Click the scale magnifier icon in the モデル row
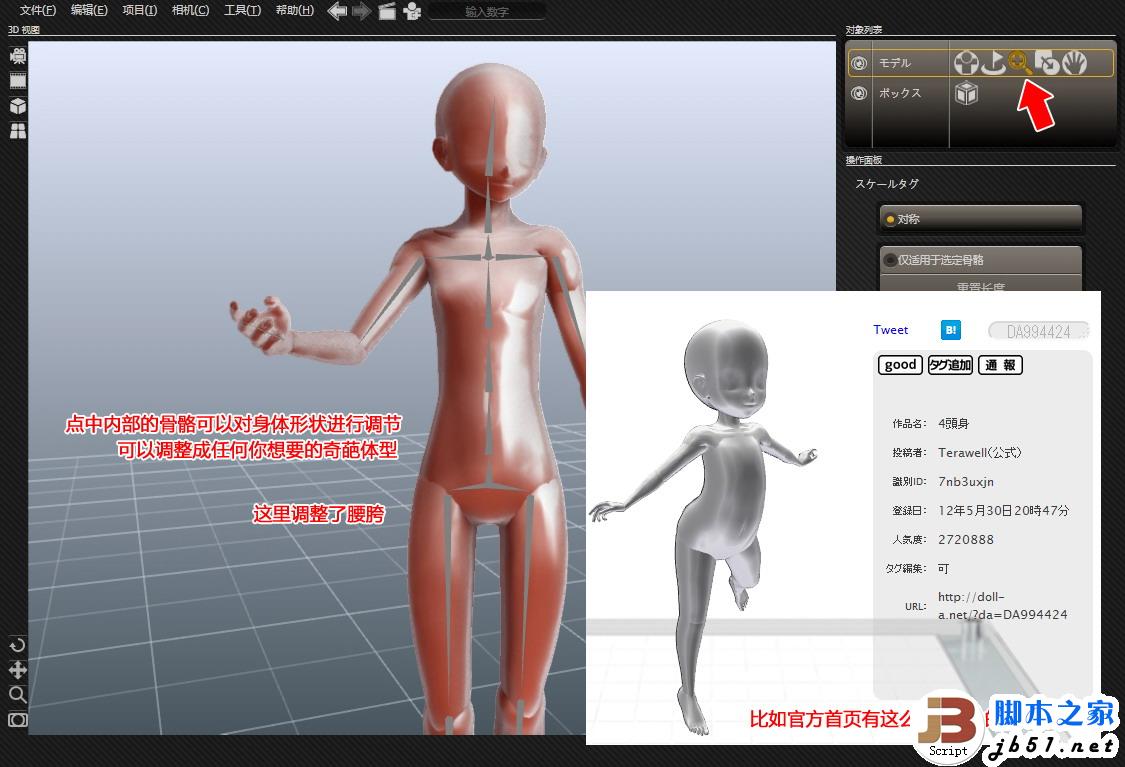1125x767 pixels. tap(1020, 63)
